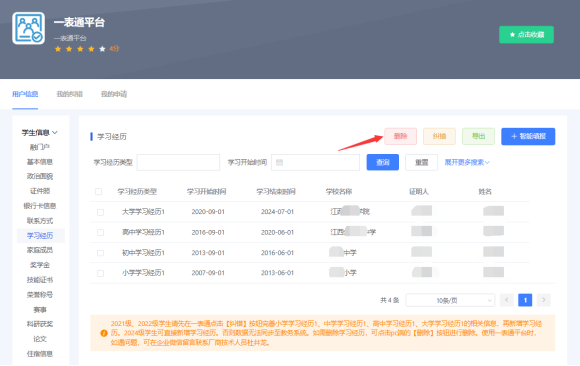Click the calendar icon in 学习开始时间 field
580x366 pixels.
click(x=280, y=162)
